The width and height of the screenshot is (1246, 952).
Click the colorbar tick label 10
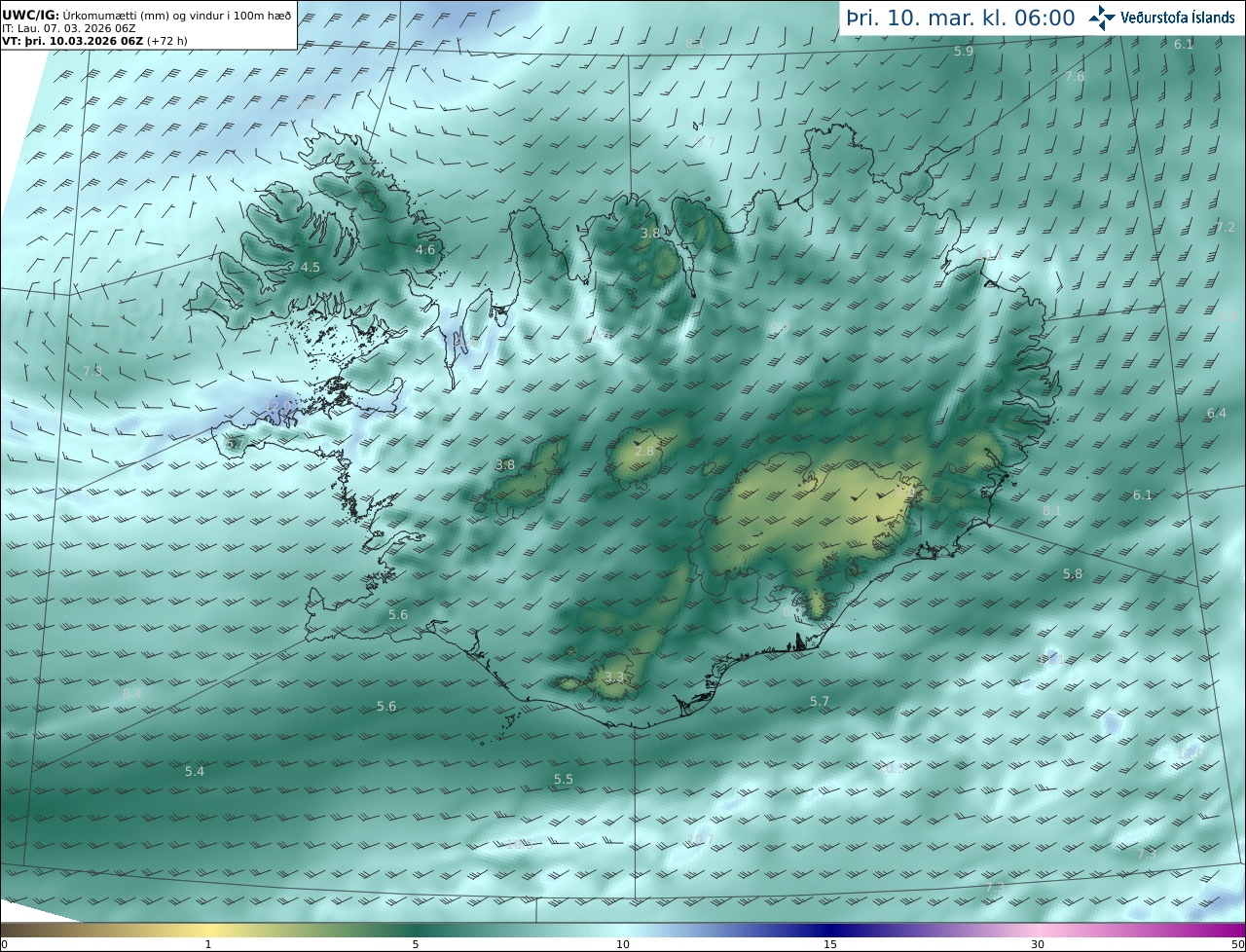point(623,944)
